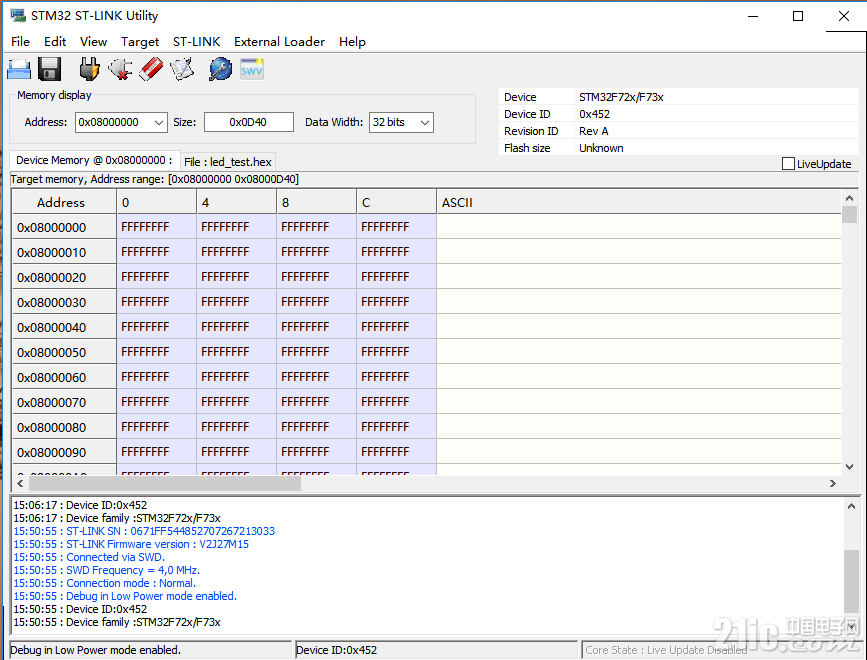Expand the Address combo box dropdown
The height and width of the screenshot is (660, 867).
pos(159,122)
